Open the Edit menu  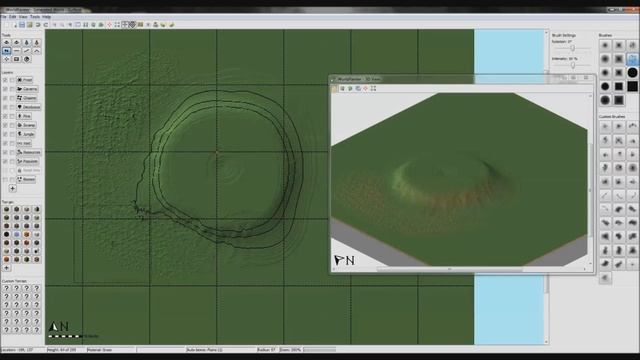coord(13,17)
